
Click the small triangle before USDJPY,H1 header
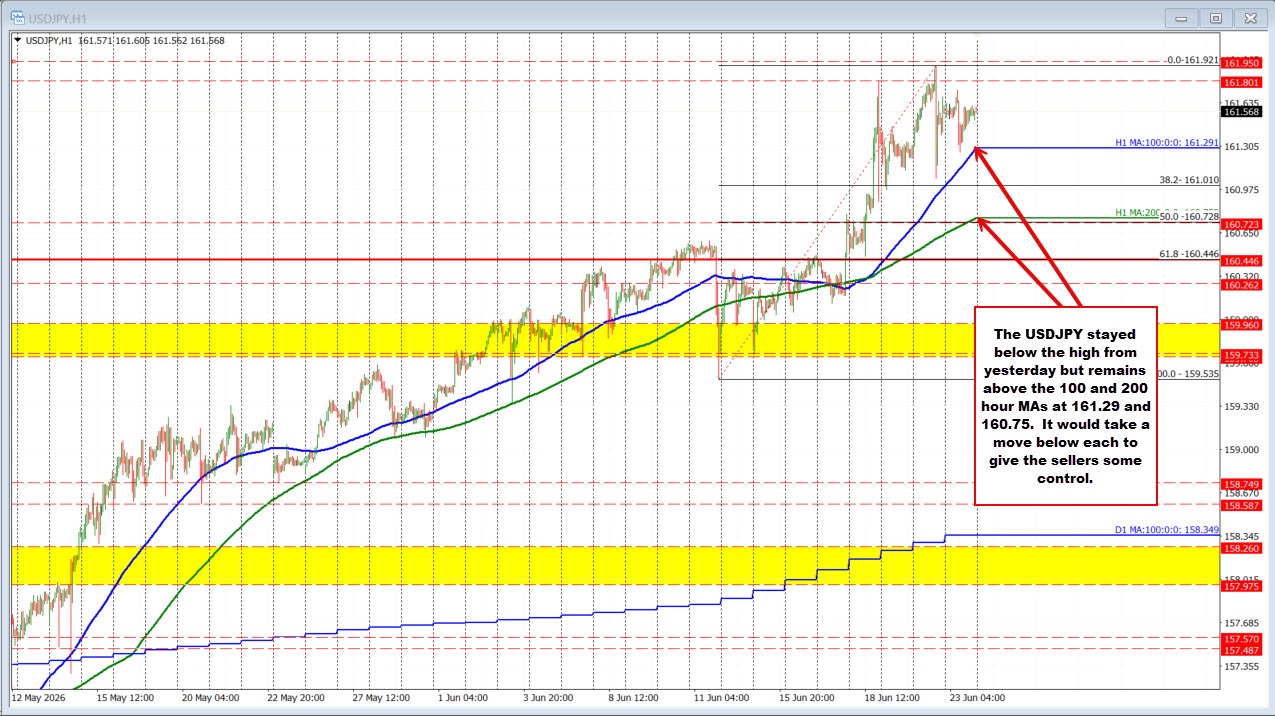pyautogui.click(x=18, y=40)
